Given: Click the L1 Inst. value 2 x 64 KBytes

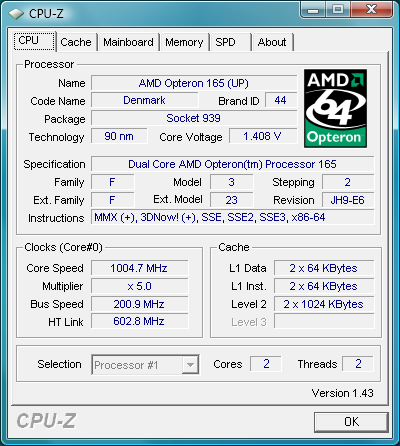Looking at the screenshot, I should point(324,286).
